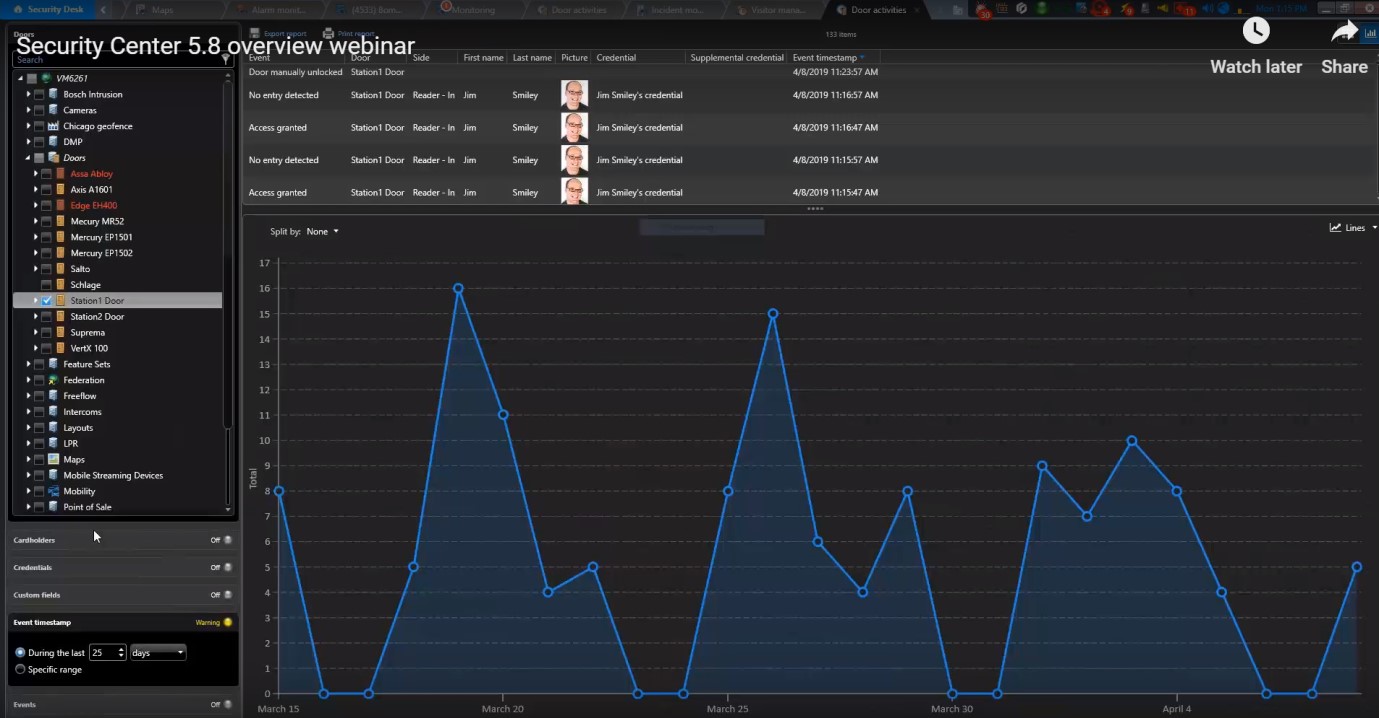Collapse the Doors tree node
This screenshot has width=1379, height=718.
[x=28, y=158]
